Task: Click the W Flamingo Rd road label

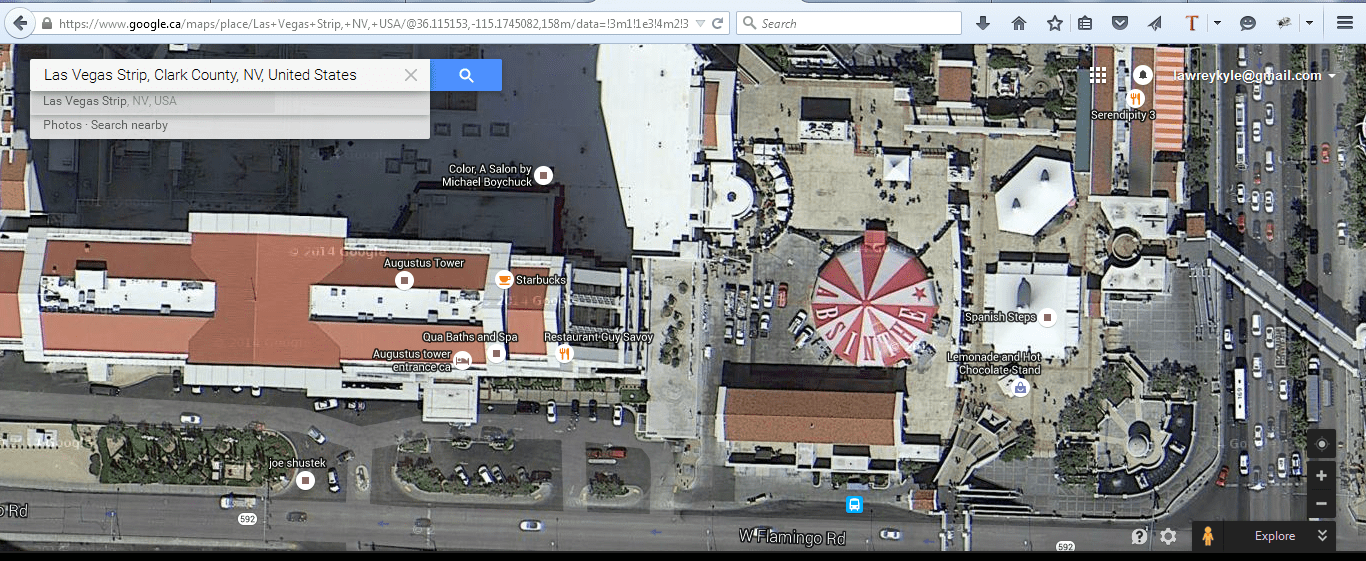Action: [792, 538]
